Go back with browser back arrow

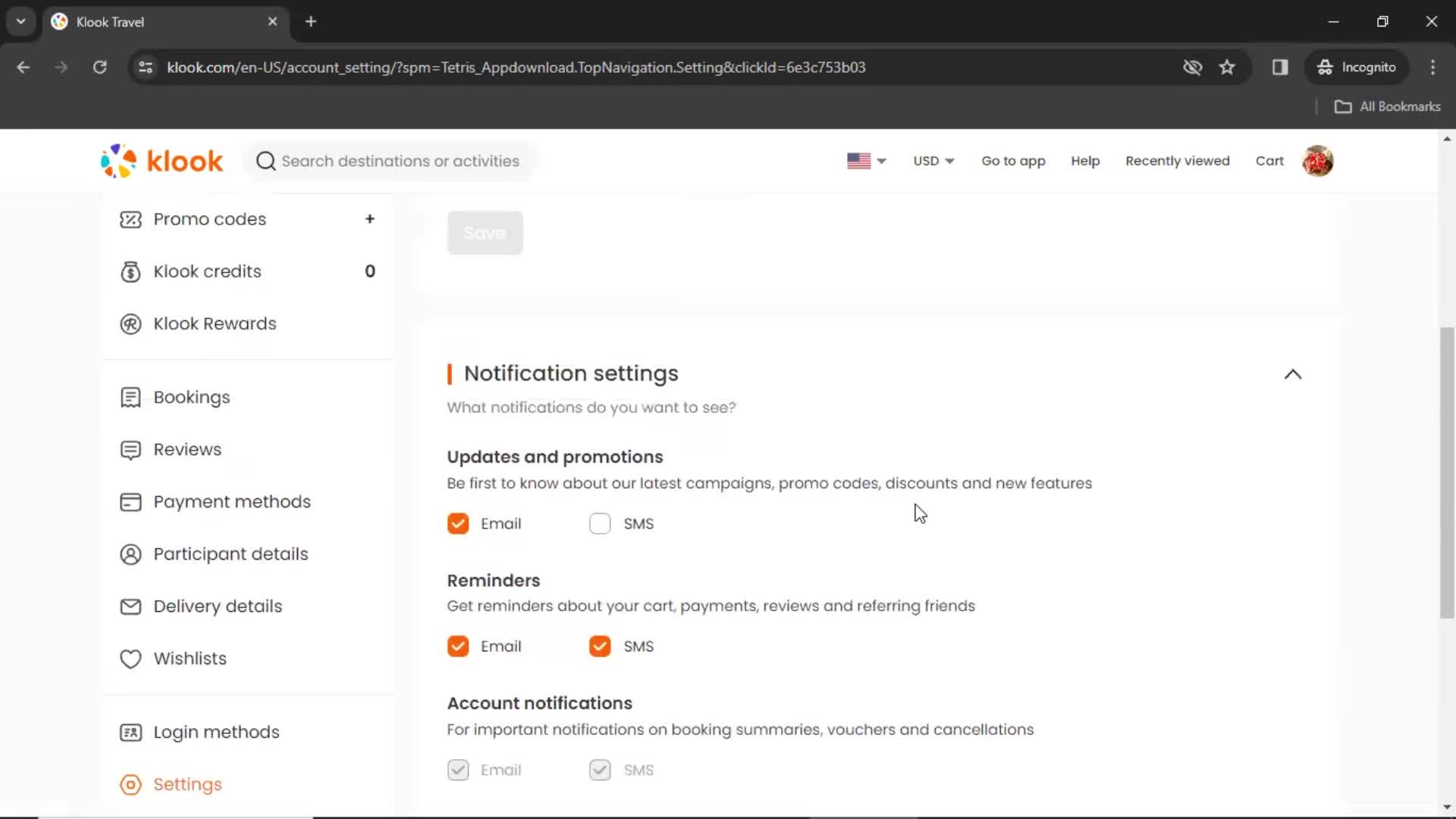24,67
